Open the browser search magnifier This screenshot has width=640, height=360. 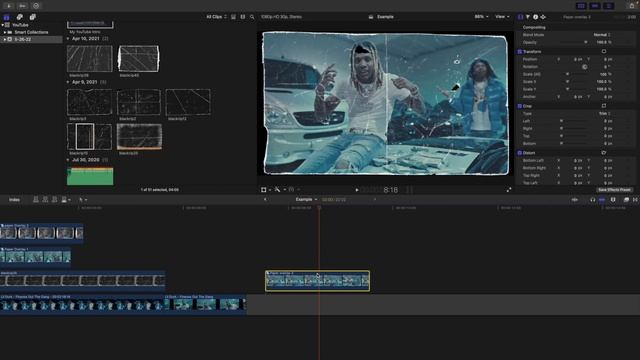[252, 17]
